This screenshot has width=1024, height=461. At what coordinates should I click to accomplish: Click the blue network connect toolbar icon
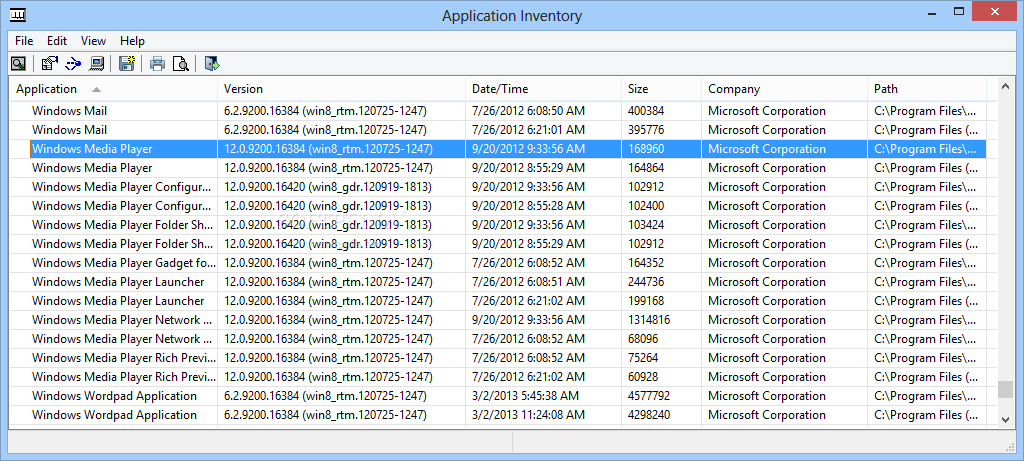pyautogui.click(x=73, y=63)
